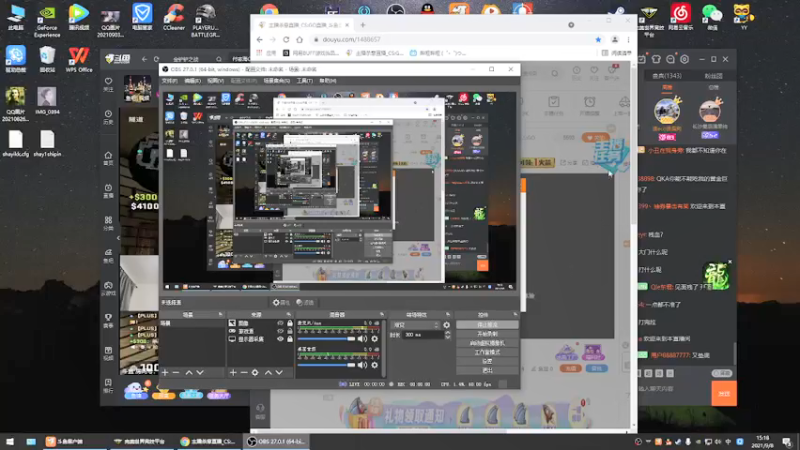
Task: Toggle visibility of the image source
Action: point(280,323)
